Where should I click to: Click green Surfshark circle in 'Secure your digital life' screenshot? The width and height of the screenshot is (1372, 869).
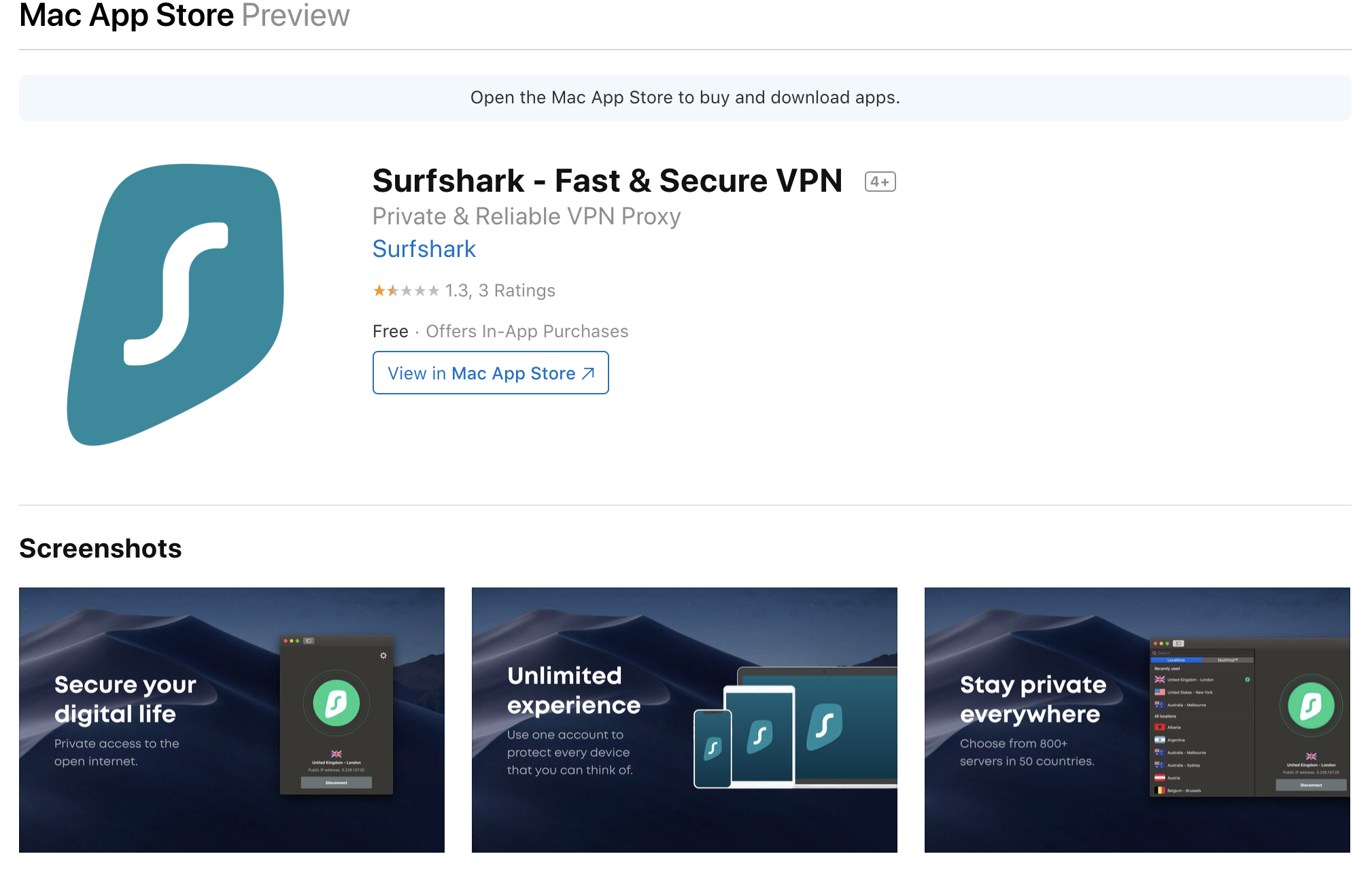tap(337, 703)
